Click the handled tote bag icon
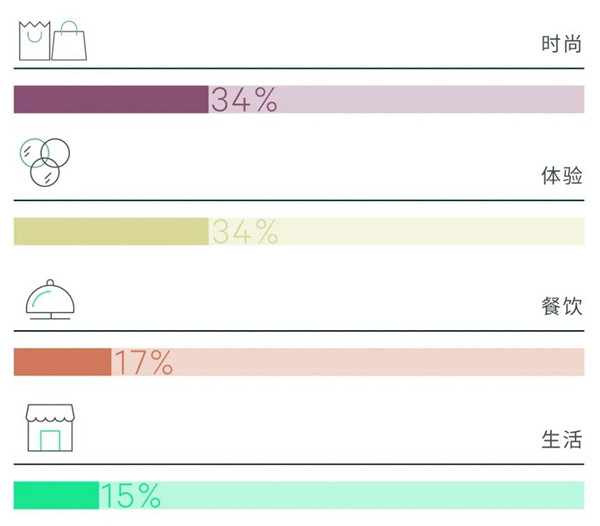This screenshot has width=600, height=526. tap(69, 41)
